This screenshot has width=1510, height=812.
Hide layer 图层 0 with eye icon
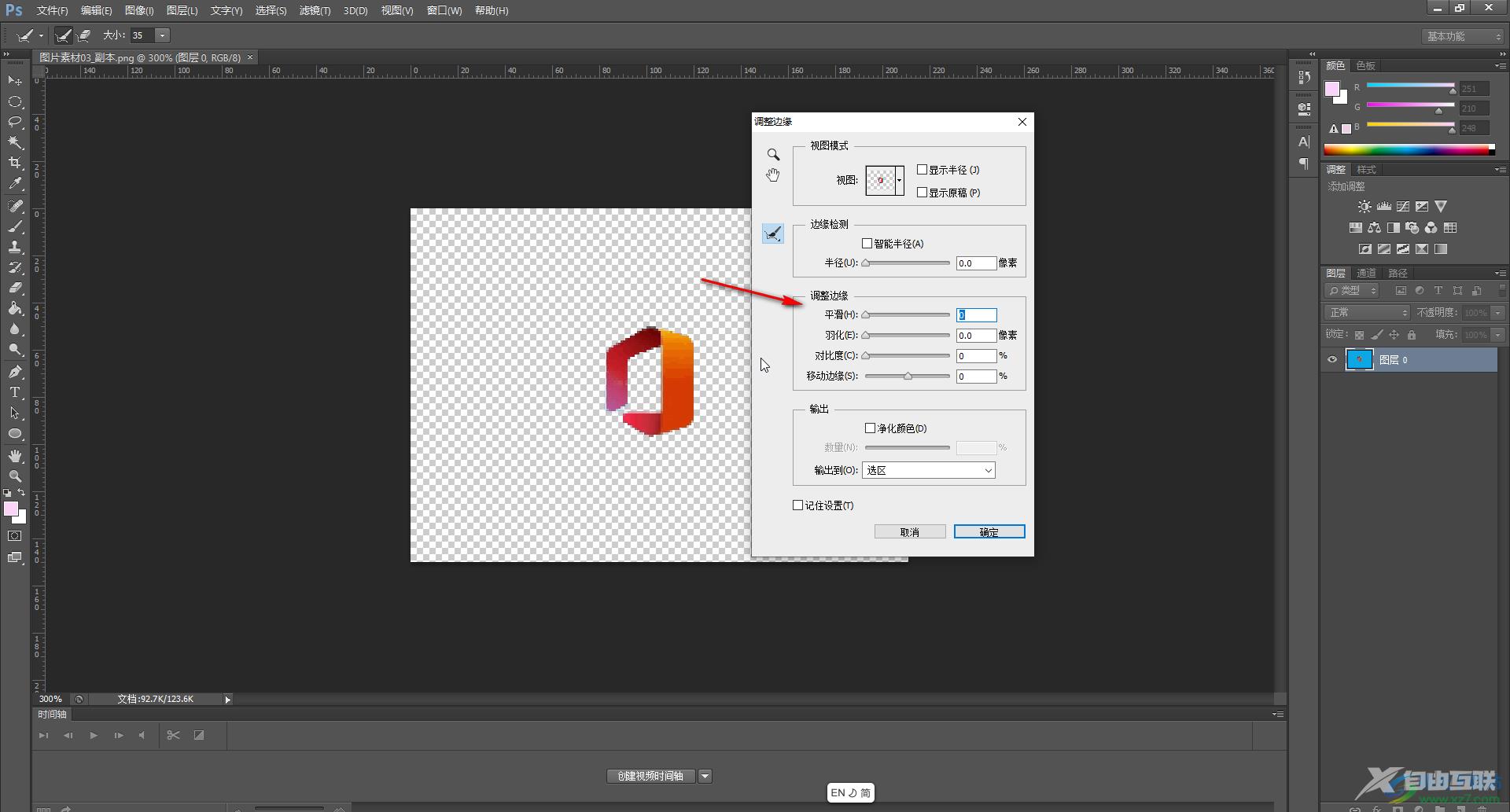point(1332,360)
